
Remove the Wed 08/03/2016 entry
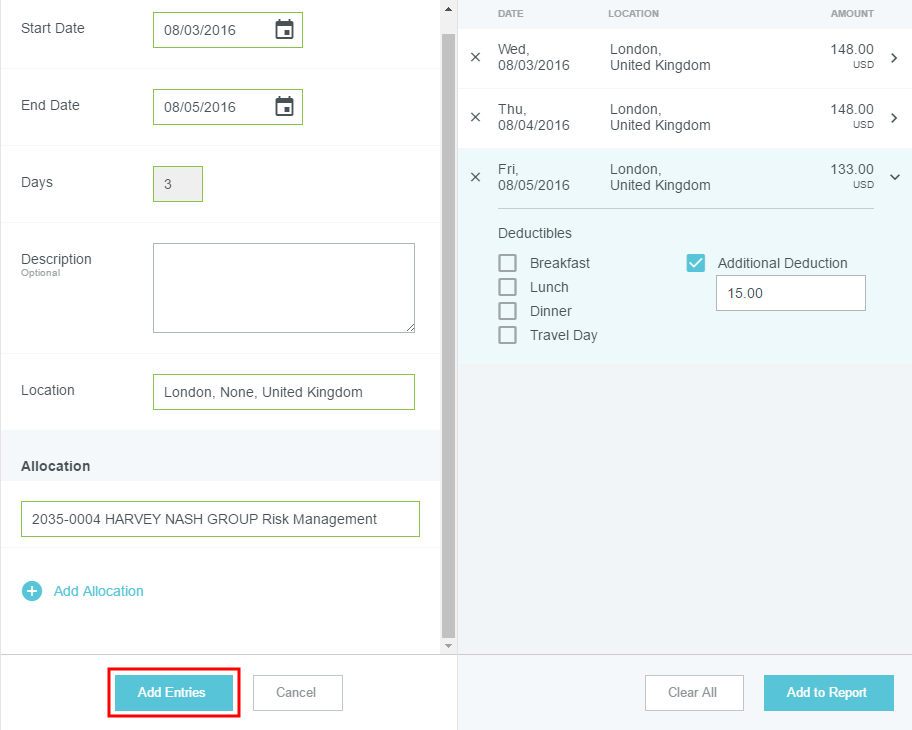click(x=475, y=57)
